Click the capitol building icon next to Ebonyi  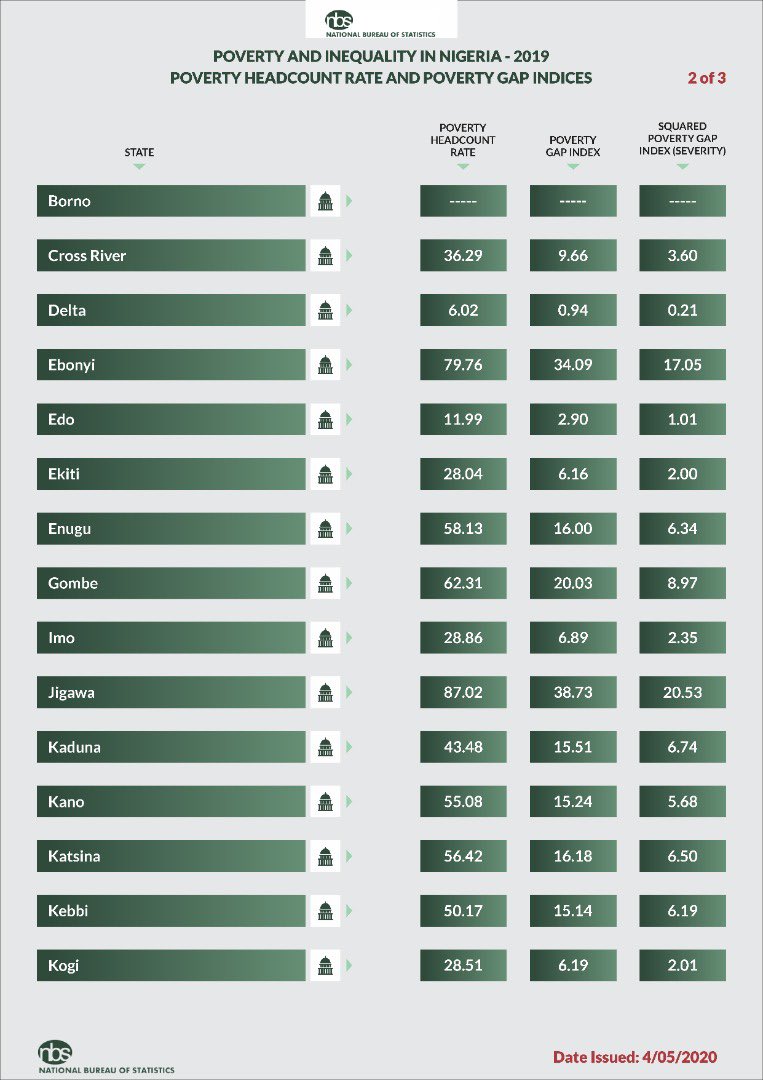[x=325, y=364]
